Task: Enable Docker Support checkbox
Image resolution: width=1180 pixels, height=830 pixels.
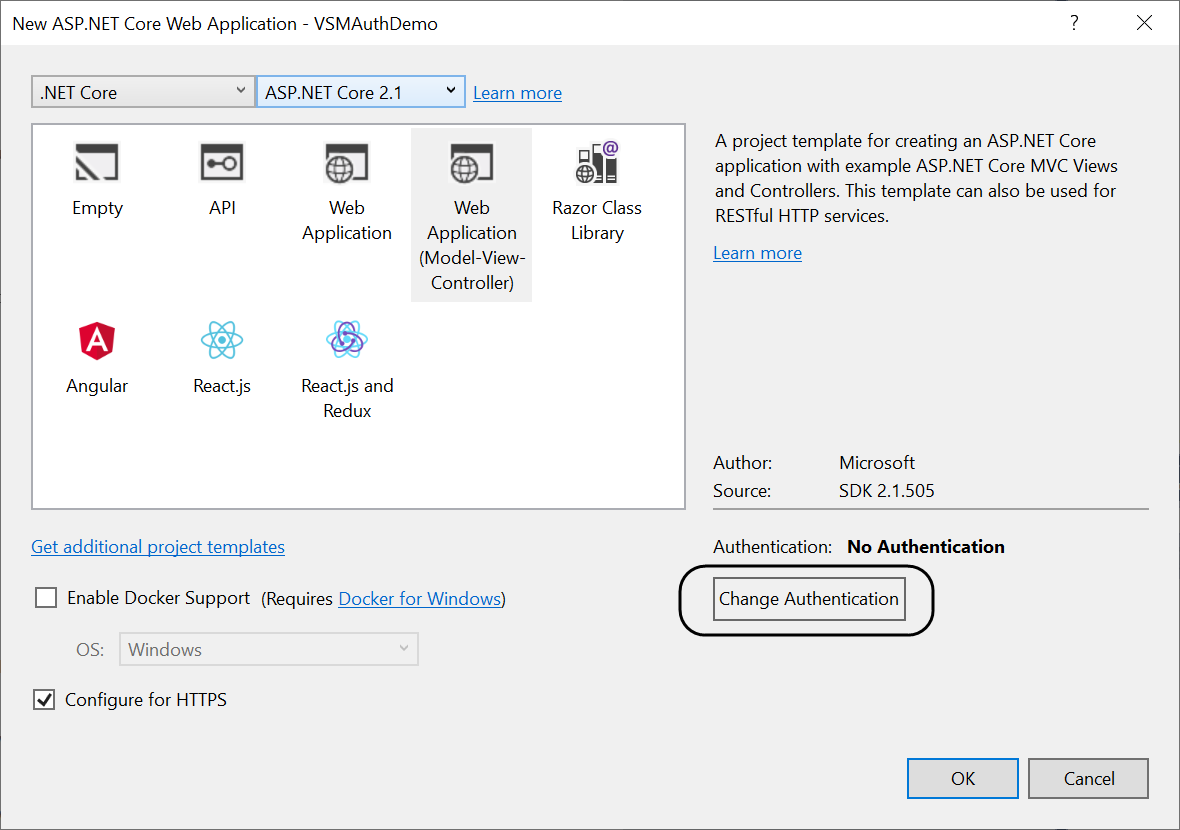Action: point(46,598)
